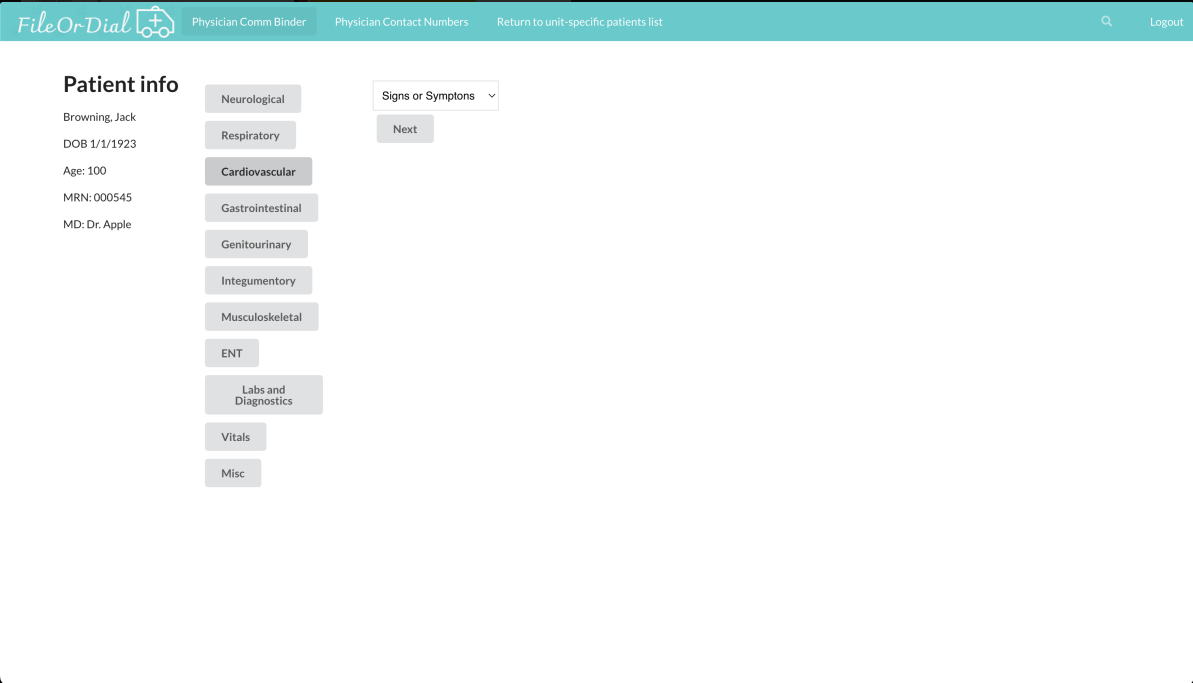Viewport: 1193px width, 683px height.
Task: Select the Gastrointestinal category
Action: pos(261,207)
